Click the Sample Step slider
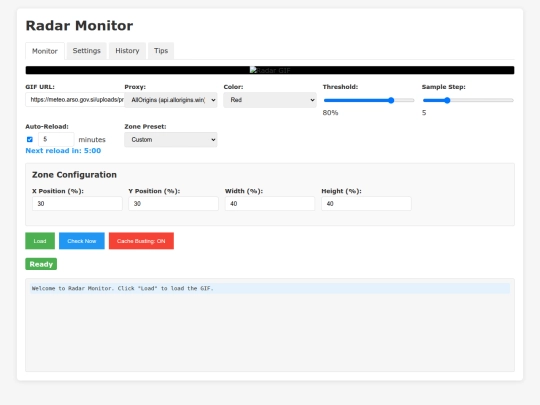Image resolution: width=540 pixels, height=405 pixels. click(468, 100)
